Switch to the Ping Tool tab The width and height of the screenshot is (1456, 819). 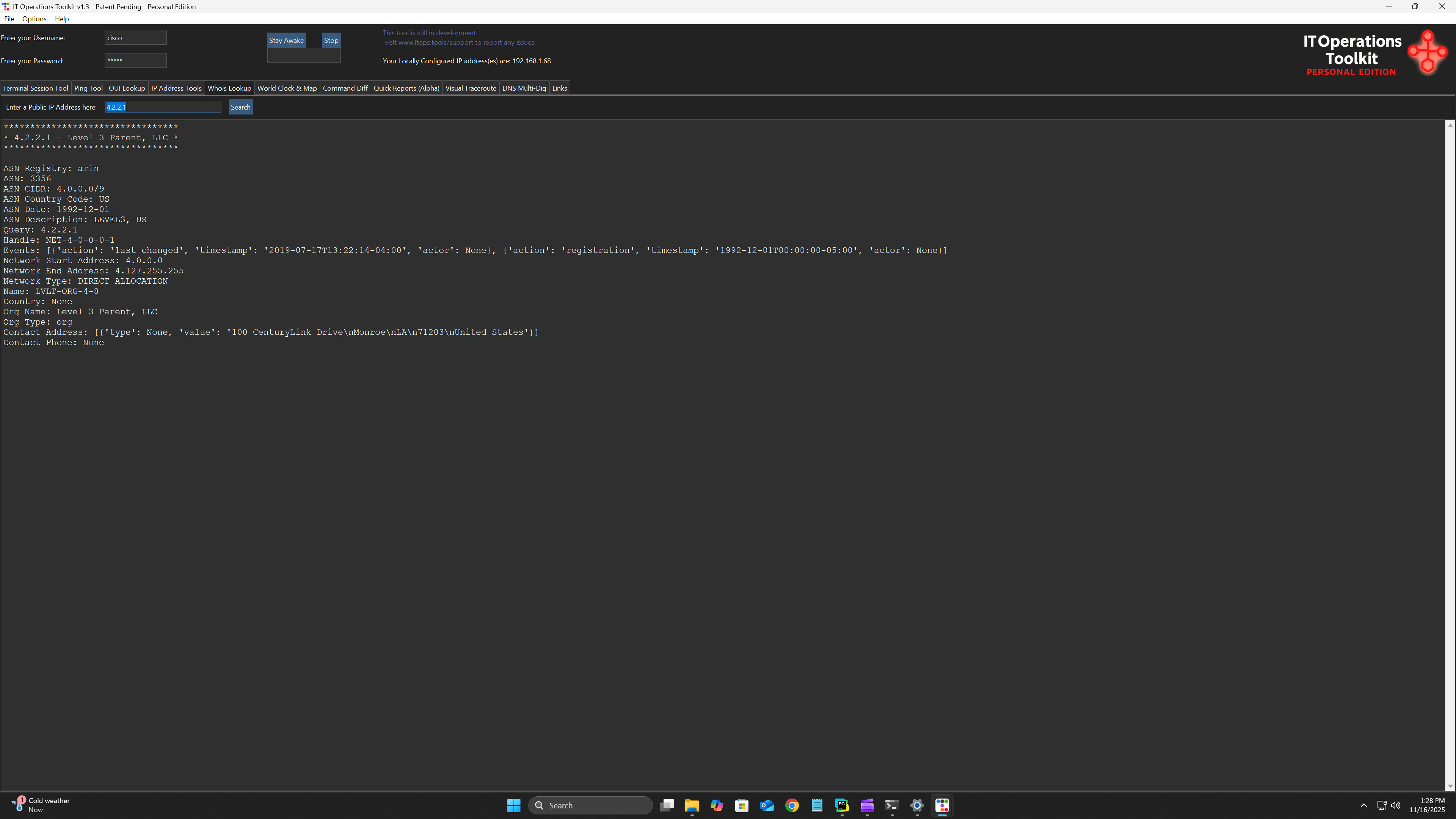(x=88, y=88)
